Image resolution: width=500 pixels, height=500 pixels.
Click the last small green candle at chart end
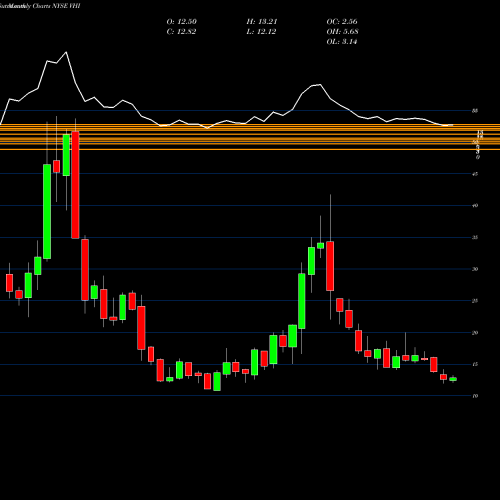click(x=453, y=379)
